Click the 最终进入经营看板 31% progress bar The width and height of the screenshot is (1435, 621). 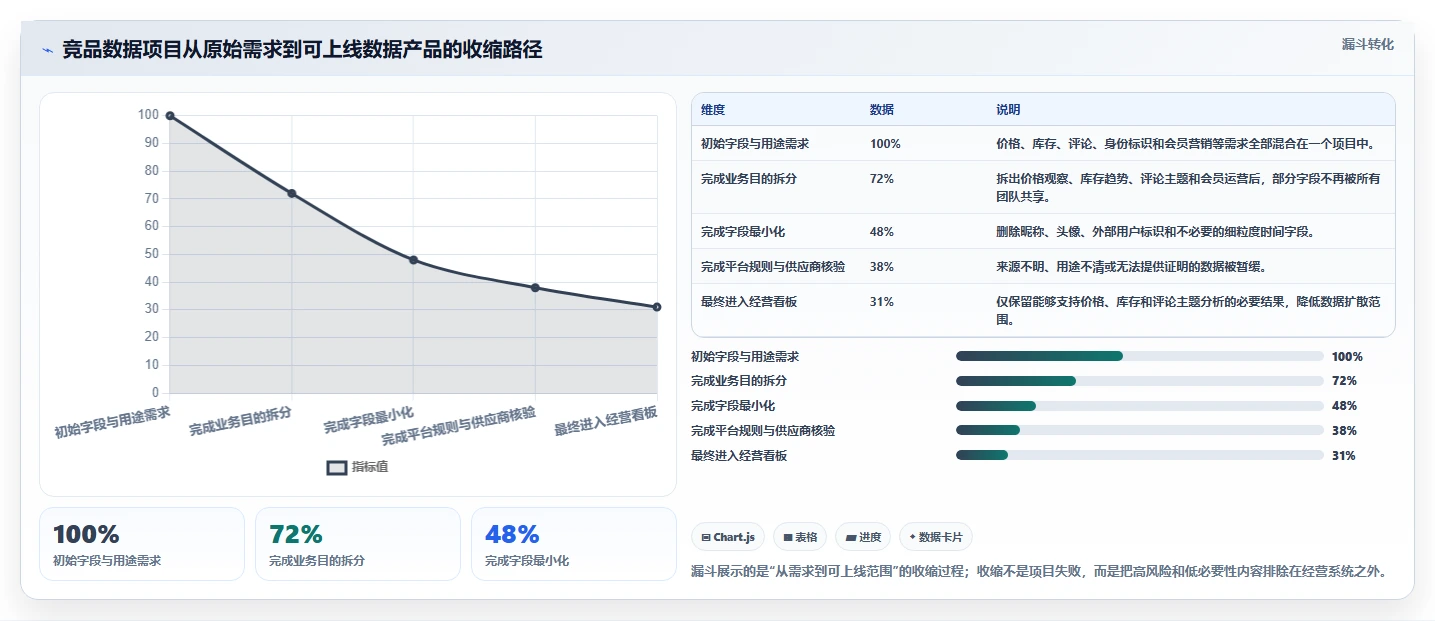click(x=1140, y=455)
